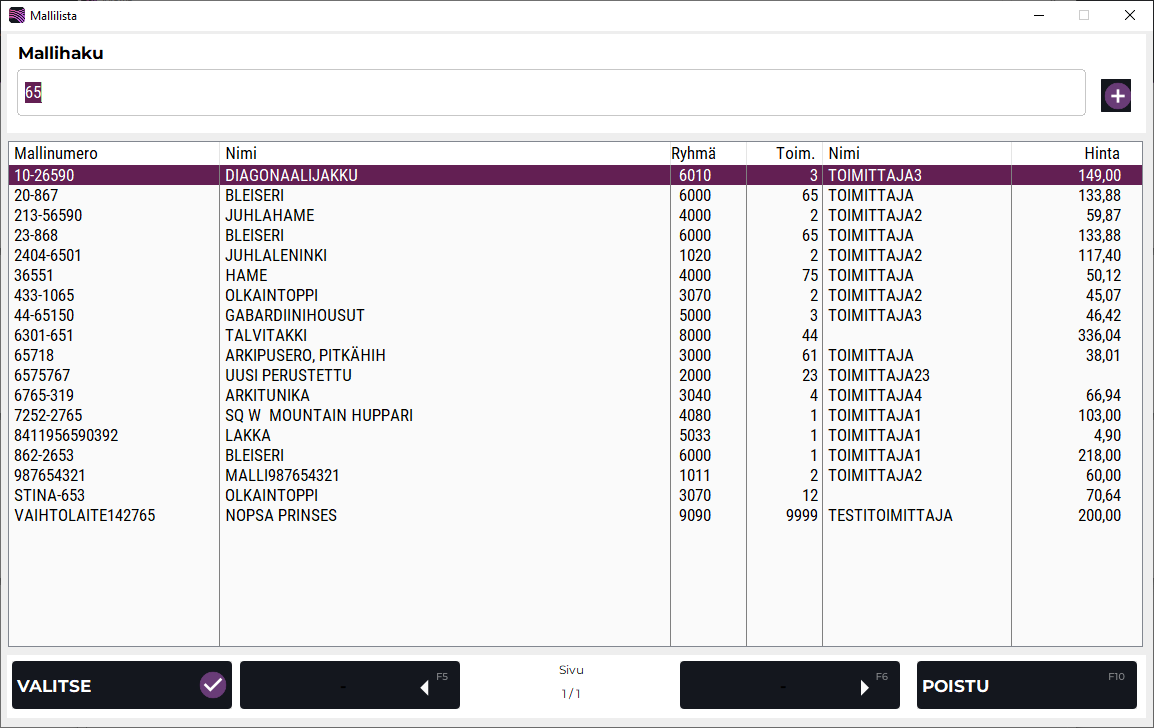Screen dimensions: 1154x728
Task: Click the checkmark icon on VALITSE
Action: (212, 685)
